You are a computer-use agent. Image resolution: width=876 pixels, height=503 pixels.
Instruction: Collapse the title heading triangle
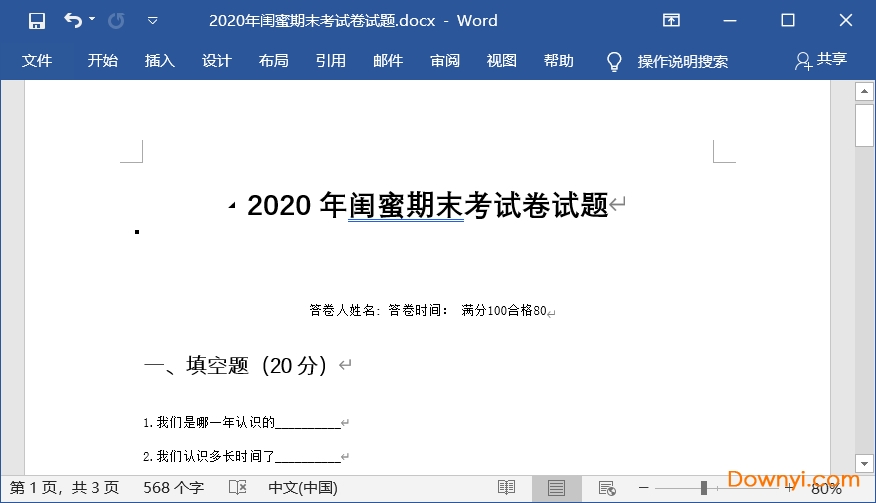coord(232,206)
